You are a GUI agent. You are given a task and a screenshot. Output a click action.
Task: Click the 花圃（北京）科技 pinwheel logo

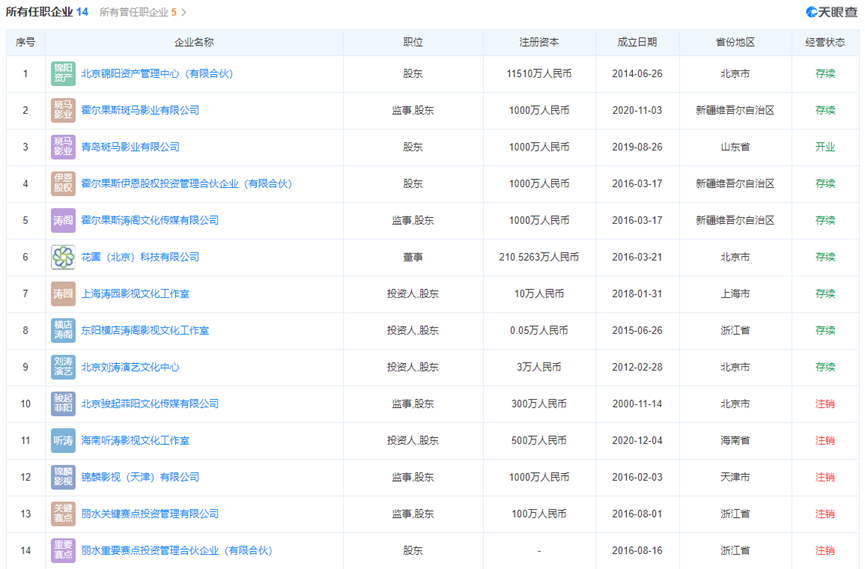(63, 257)
